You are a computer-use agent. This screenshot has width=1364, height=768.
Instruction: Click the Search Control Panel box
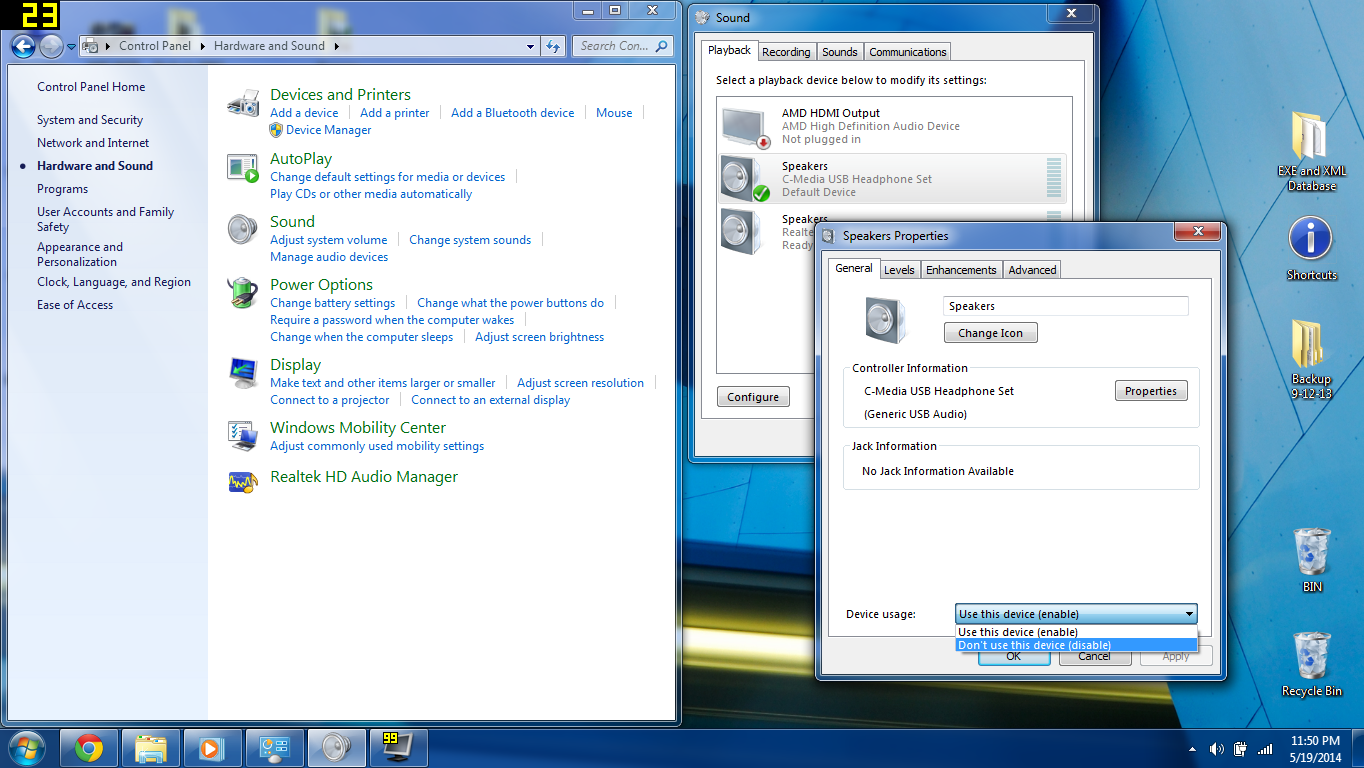[623, 46]
